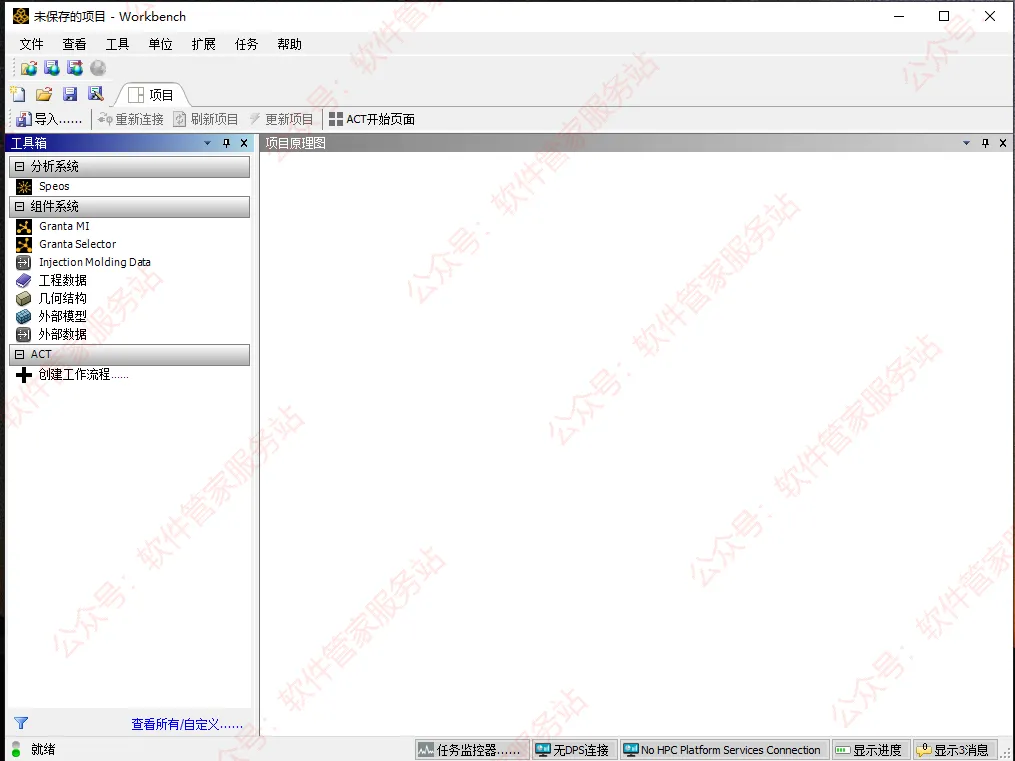Image resolution: width=1015 pixels, height=761 pixels.
Task: Click the Granta Selector icon
Action: (x=24, y=245)
